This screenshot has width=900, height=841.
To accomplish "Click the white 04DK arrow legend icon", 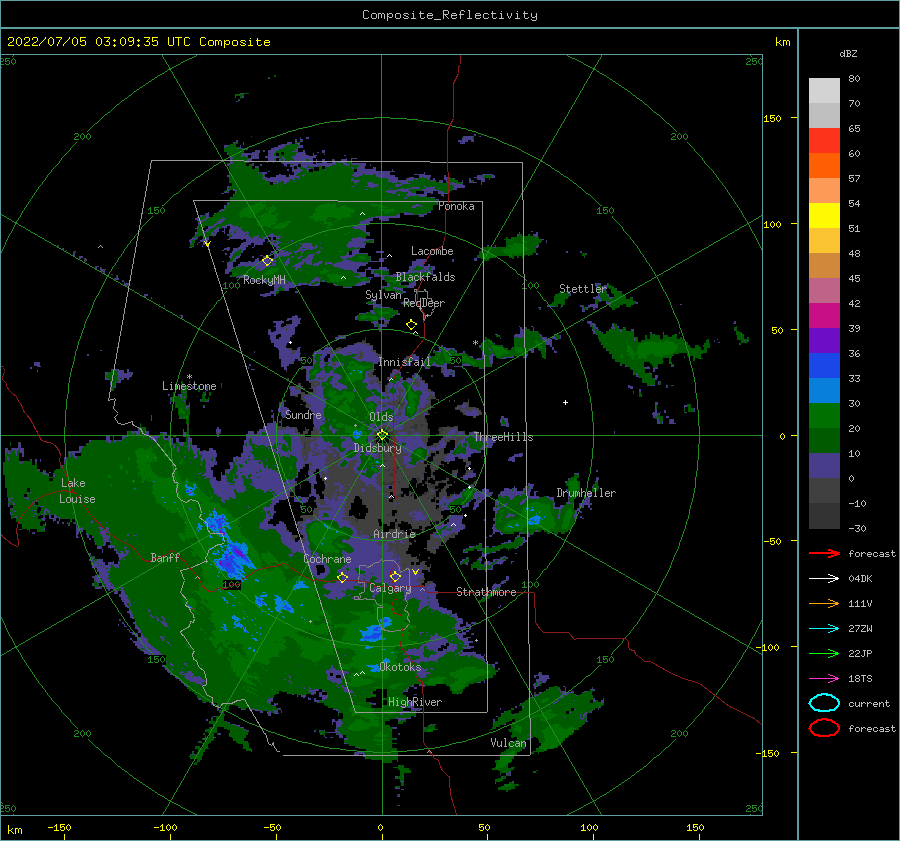I will (824, 578).
